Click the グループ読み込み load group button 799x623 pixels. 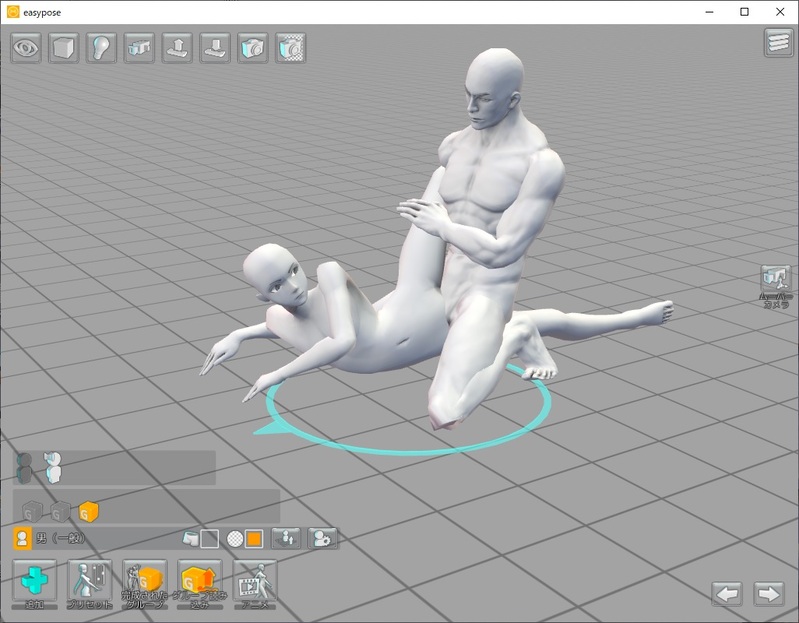pyautogui.click(x=199, y=584)
